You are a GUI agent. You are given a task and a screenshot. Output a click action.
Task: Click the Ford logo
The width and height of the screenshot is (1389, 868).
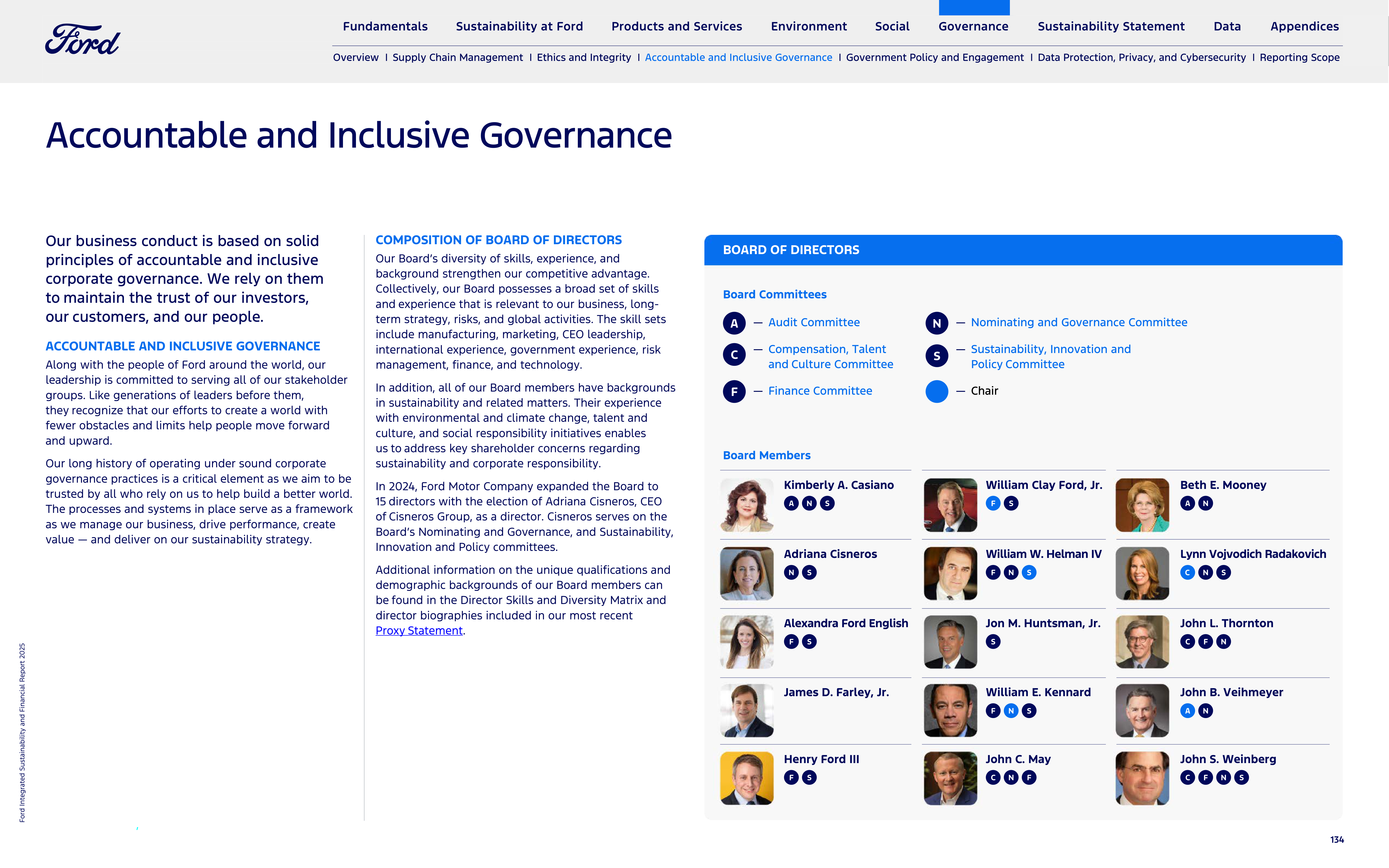pos(83,39)
